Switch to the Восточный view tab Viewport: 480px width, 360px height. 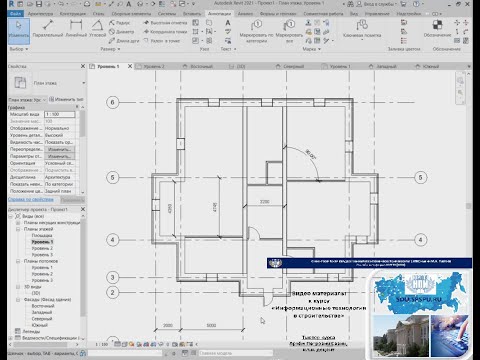[197, 66]
